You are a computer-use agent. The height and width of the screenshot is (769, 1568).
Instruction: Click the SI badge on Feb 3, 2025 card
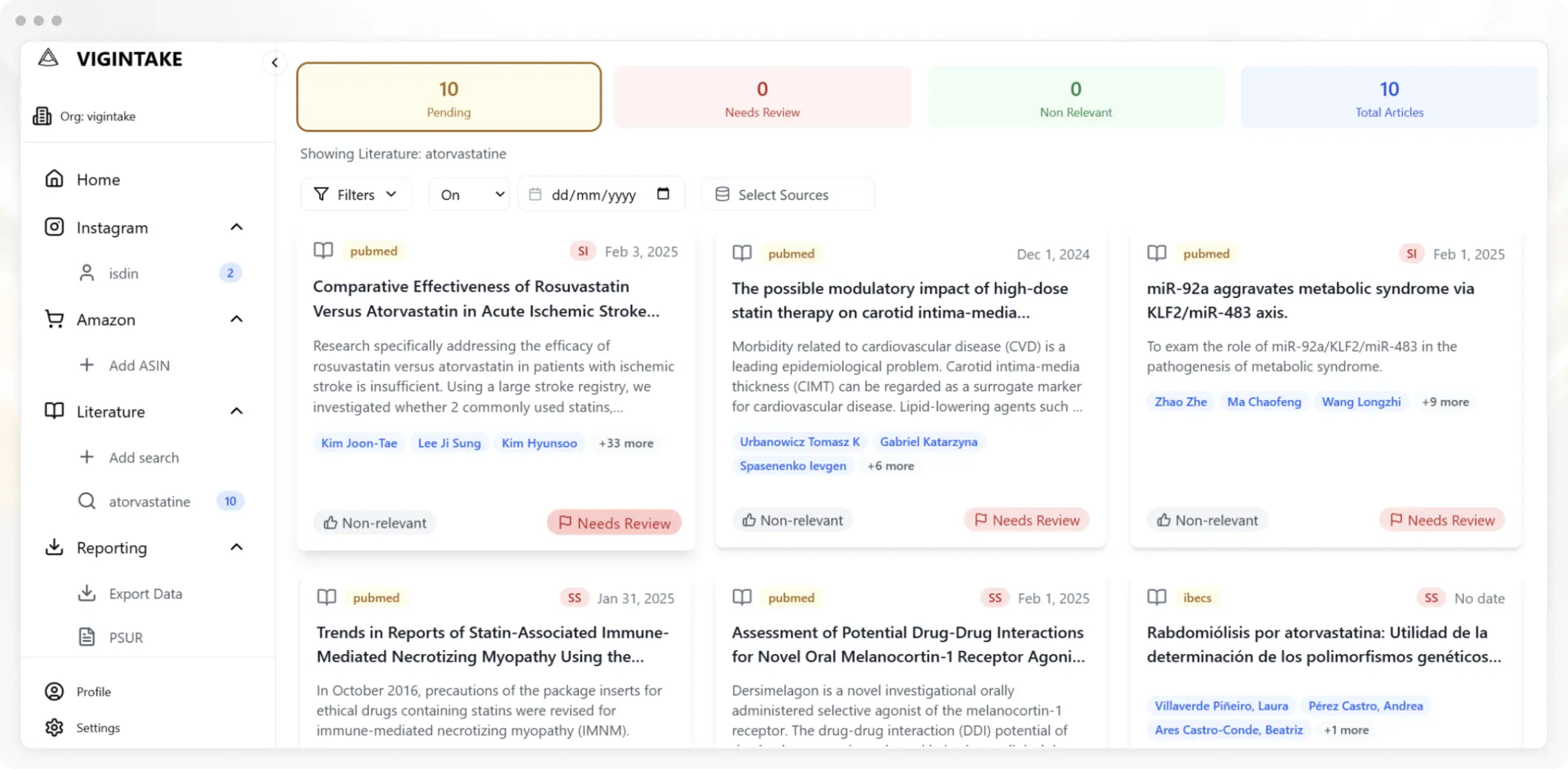click(583, 251)
